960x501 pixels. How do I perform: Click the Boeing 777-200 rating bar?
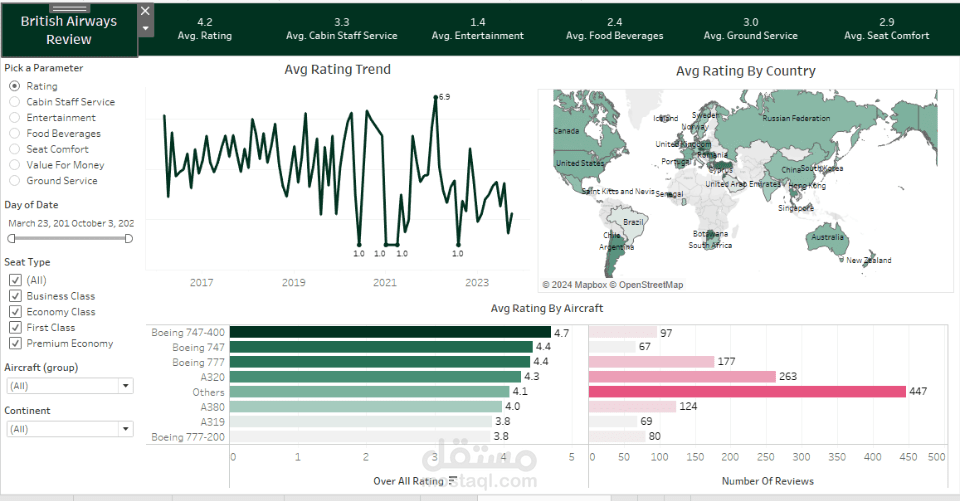[361, 437]
